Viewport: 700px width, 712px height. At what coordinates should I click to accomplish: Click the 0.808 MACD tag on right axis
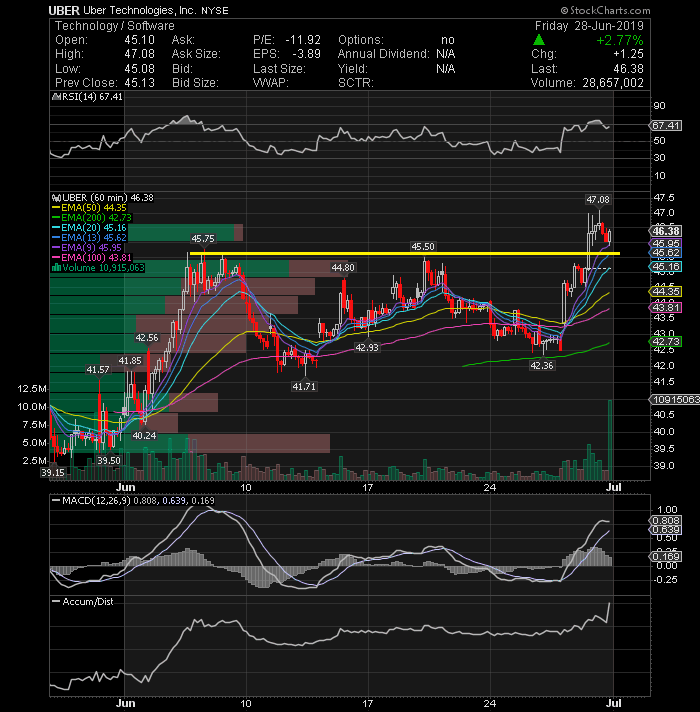(x=666, y=521)
